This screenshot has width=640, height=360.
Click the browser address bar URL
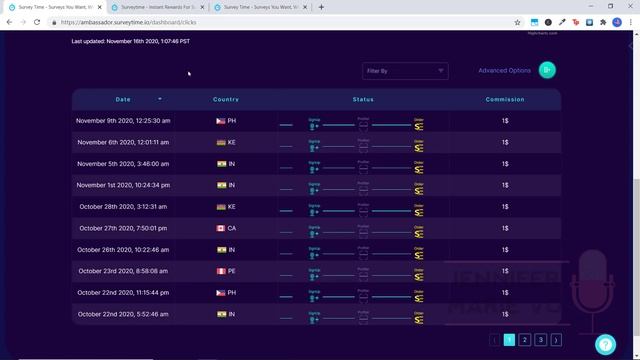(129, 22)
